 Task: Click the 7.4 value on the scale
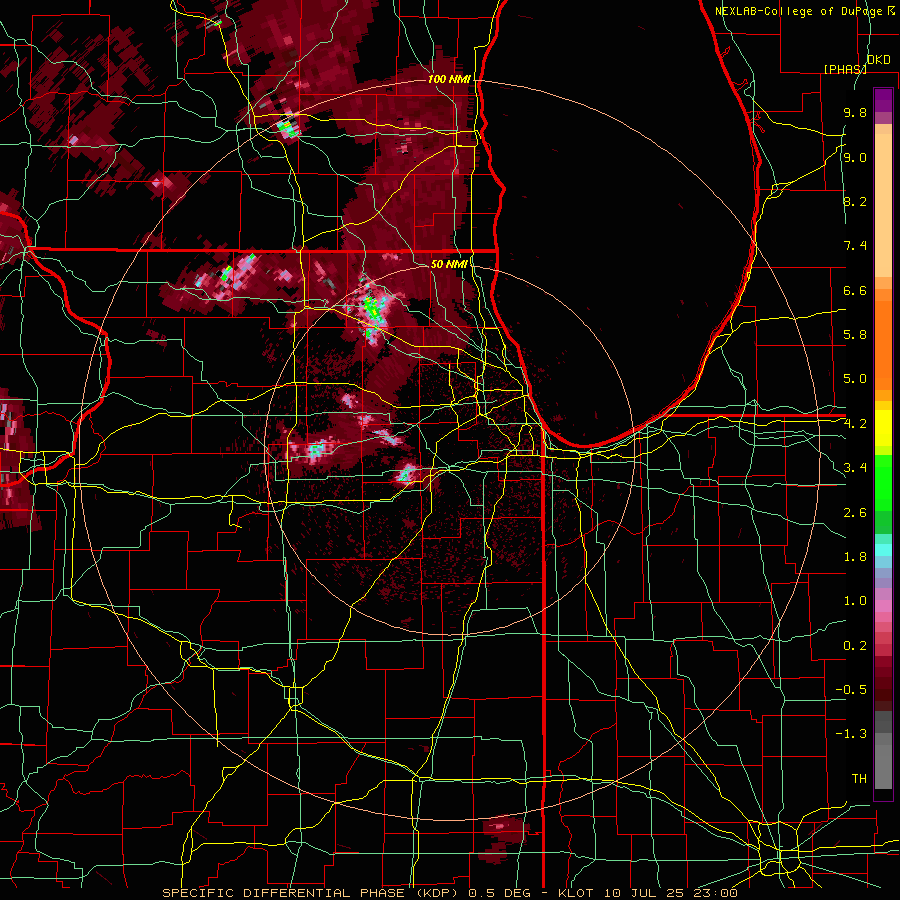pos(855,246)
